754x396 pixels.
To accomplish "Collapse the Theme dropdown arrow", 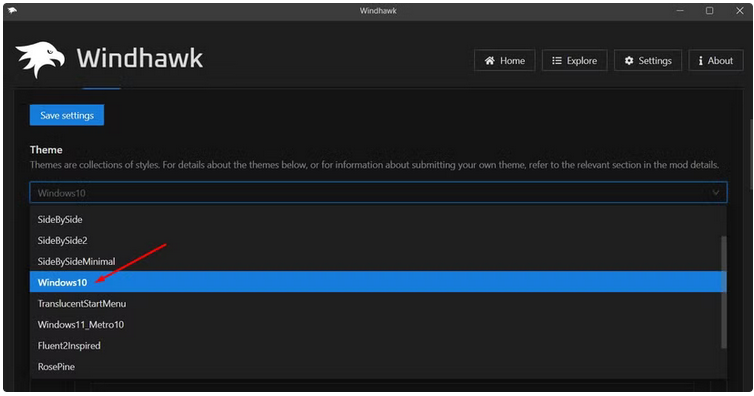I will (716, 193).
